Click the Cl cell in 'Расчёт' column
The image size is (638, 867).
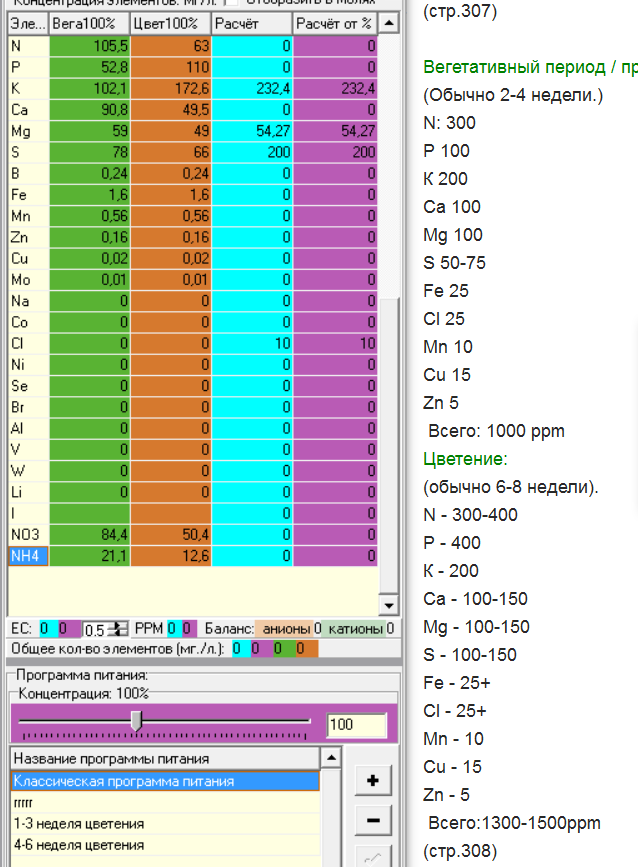251,343
